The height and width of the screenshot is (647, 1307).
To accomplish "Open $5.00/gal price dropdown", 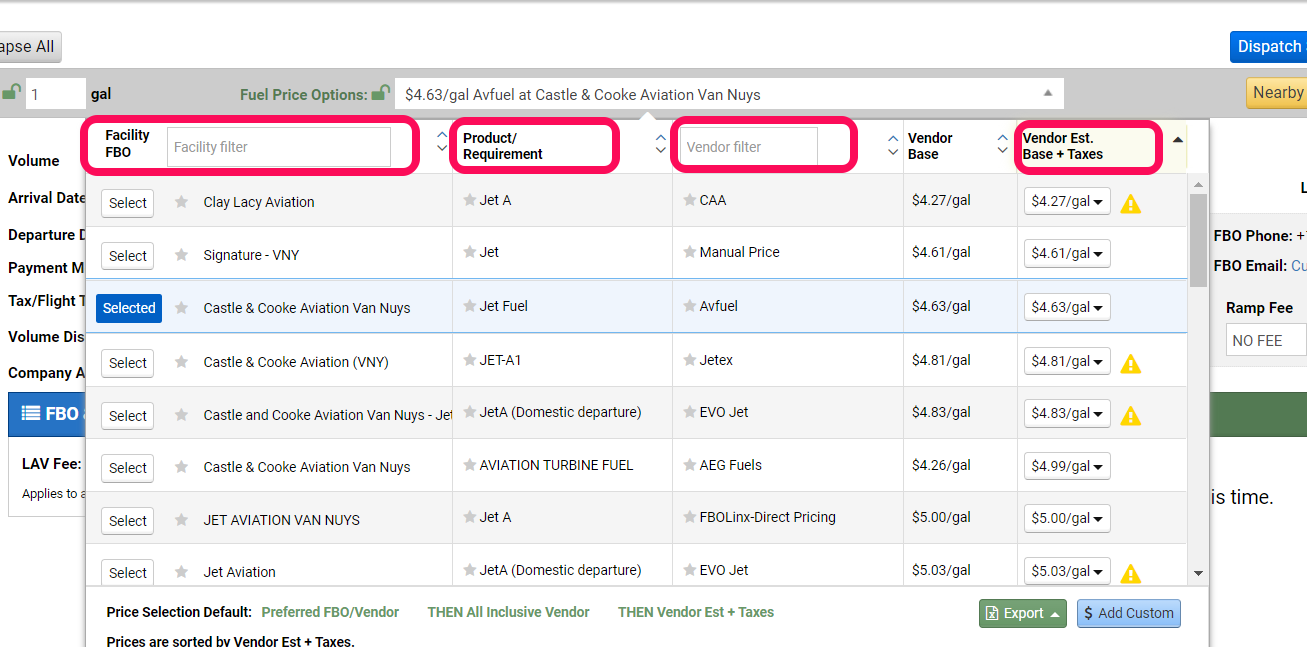I will tap(1067, 518).
